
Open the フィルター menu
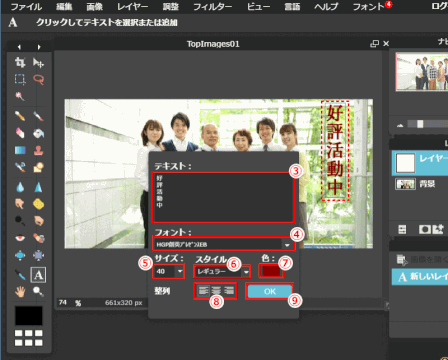(x=213, y=6)
